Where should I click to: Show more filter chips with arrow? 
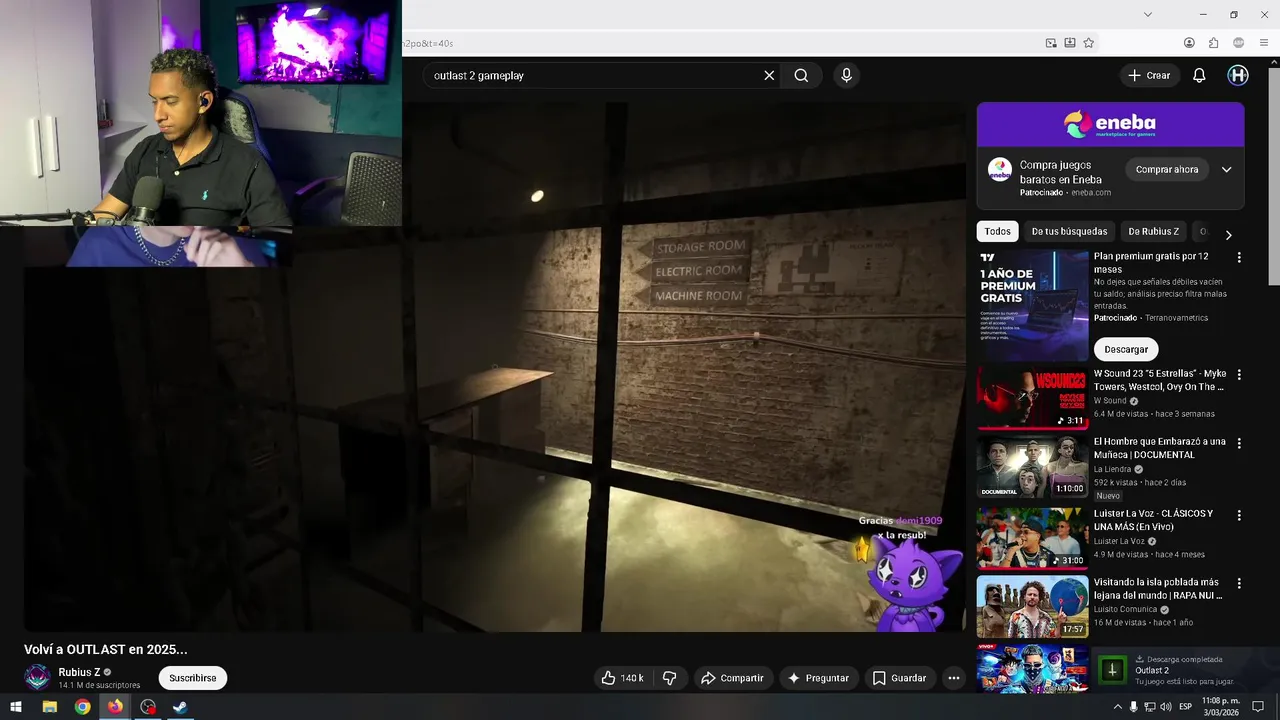(x=1228, y=235)
